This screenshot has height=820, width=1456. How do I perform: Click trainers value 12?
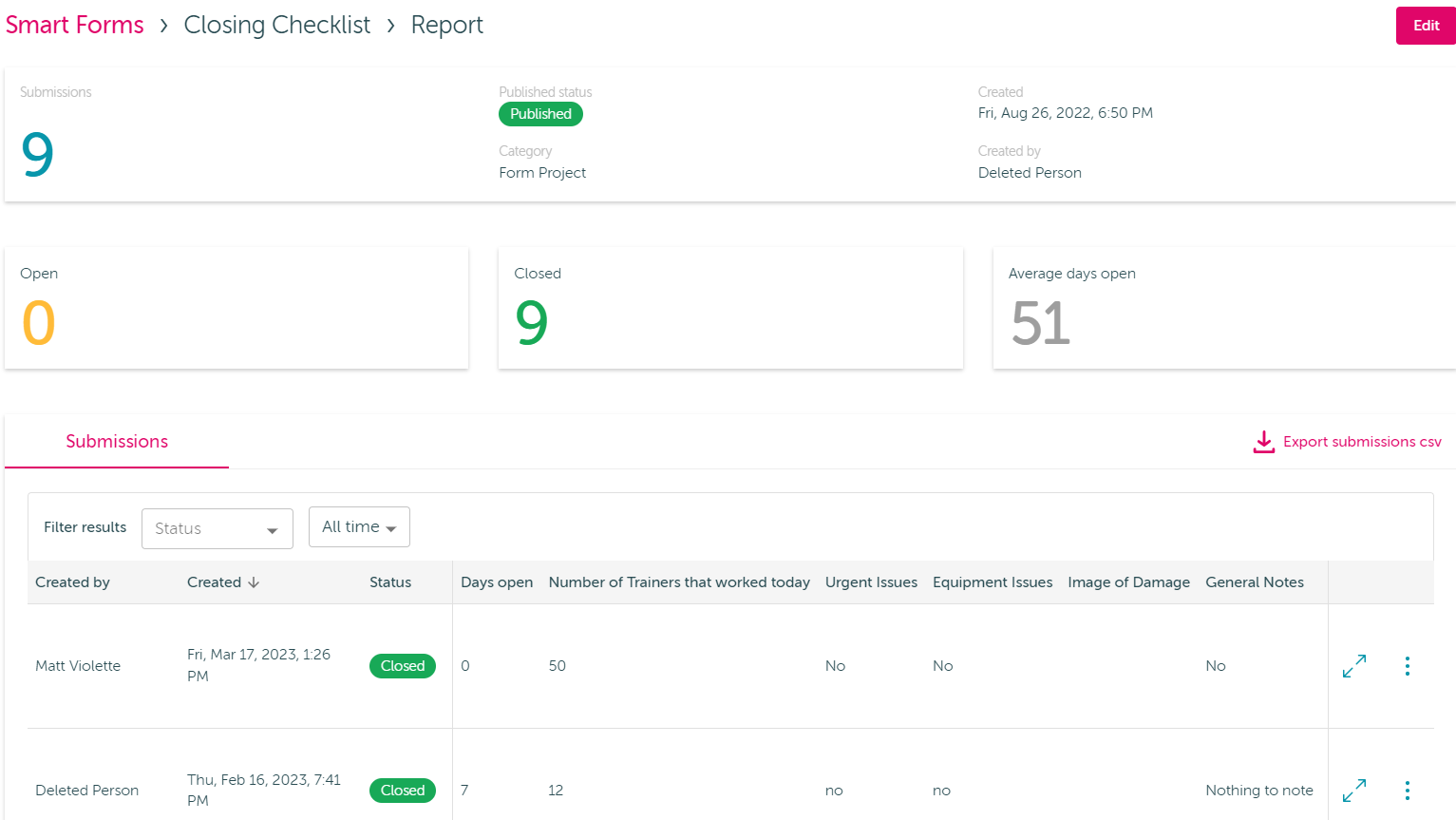556,791
